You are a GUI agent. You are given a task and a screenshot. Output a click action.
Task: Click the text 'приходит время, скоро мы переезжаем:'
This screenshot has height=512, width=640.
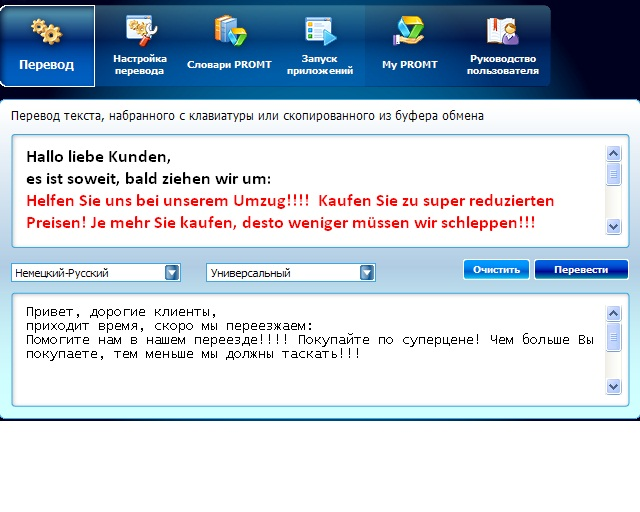point(169,326)
